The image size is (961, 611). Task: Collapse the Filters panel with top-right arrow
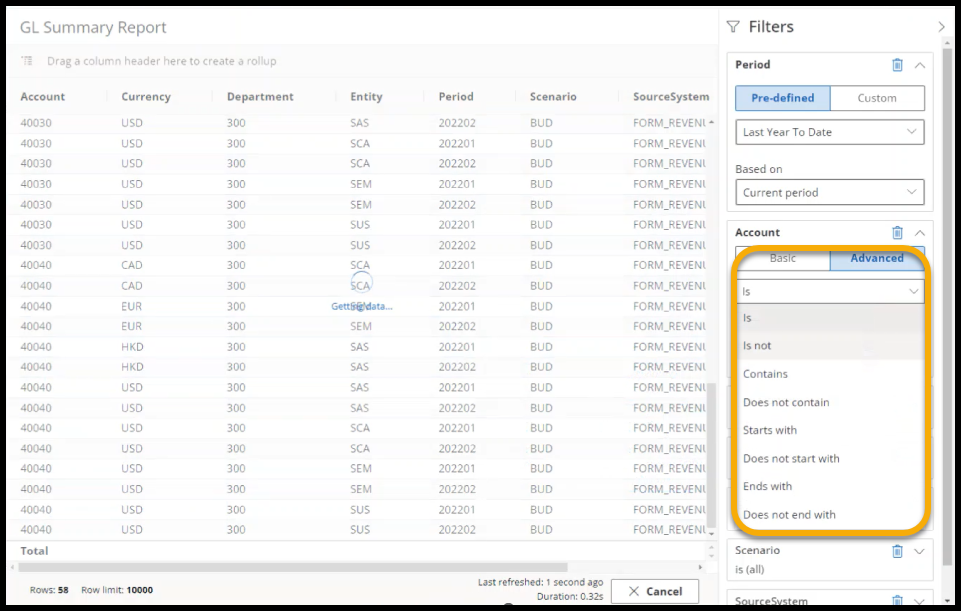click(941, 27)
